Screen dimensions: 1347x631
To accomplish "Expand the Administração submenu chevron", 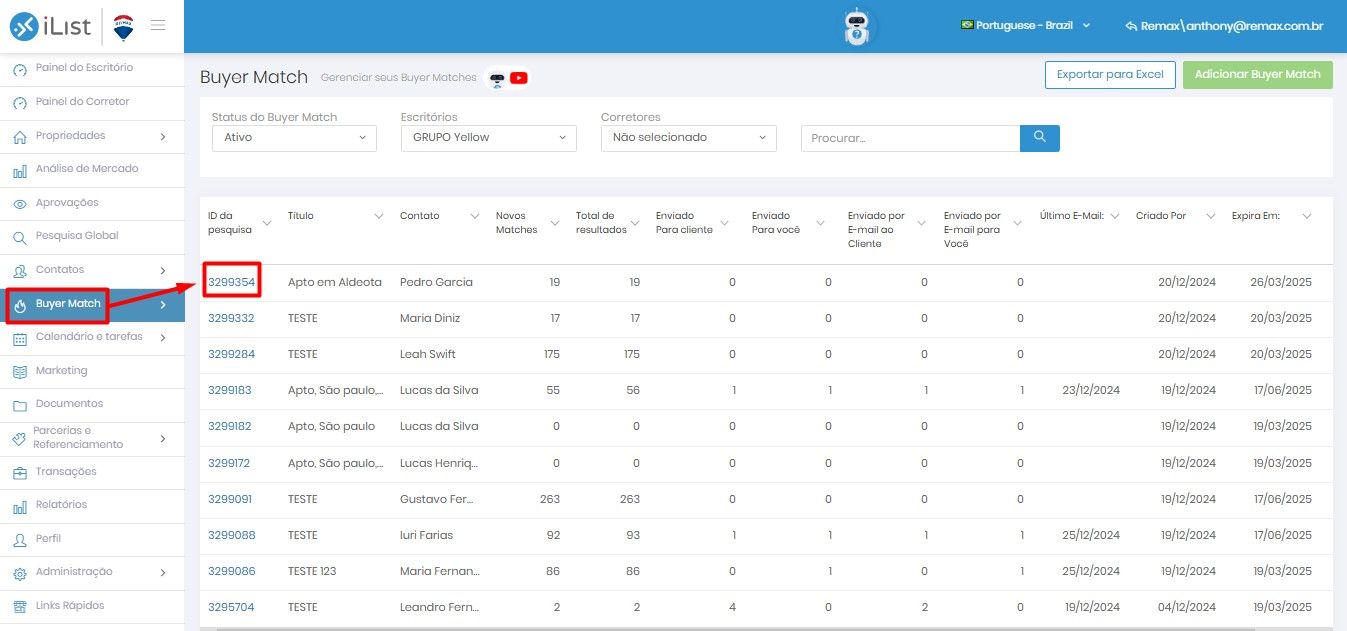I will [163, 573].
